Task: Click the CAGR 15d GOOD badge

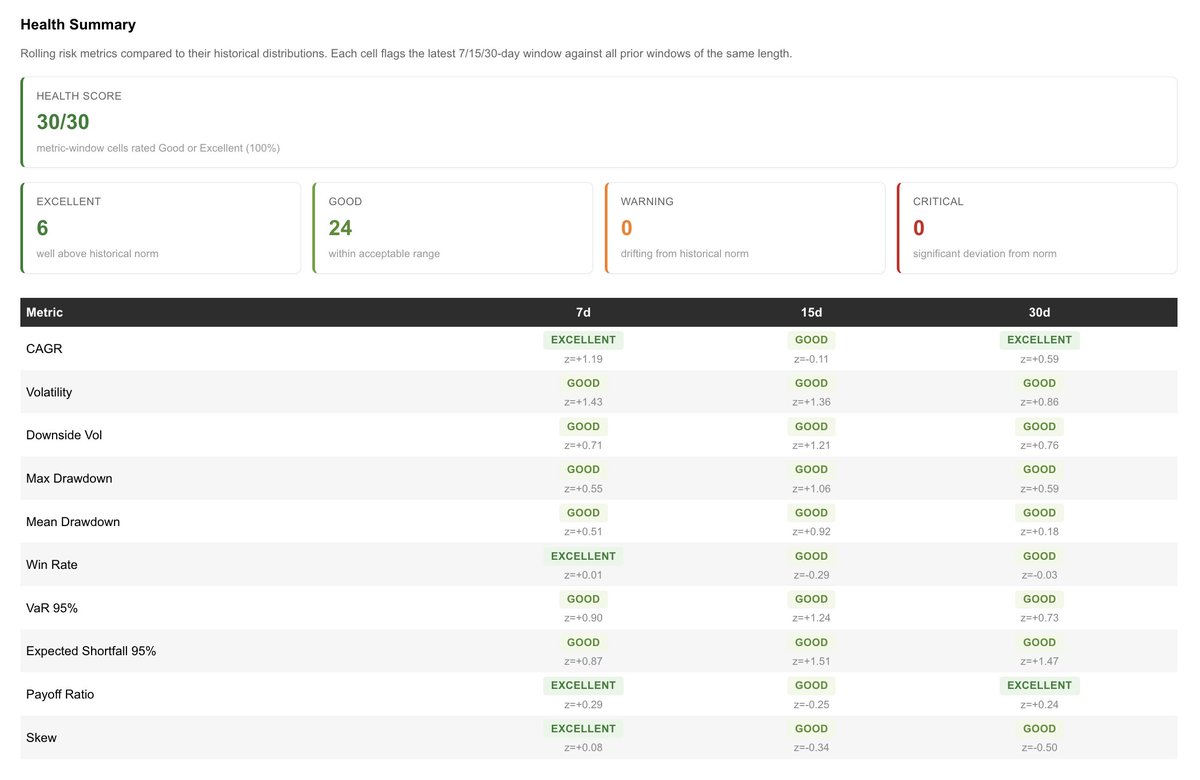Action: pos(811,340)
